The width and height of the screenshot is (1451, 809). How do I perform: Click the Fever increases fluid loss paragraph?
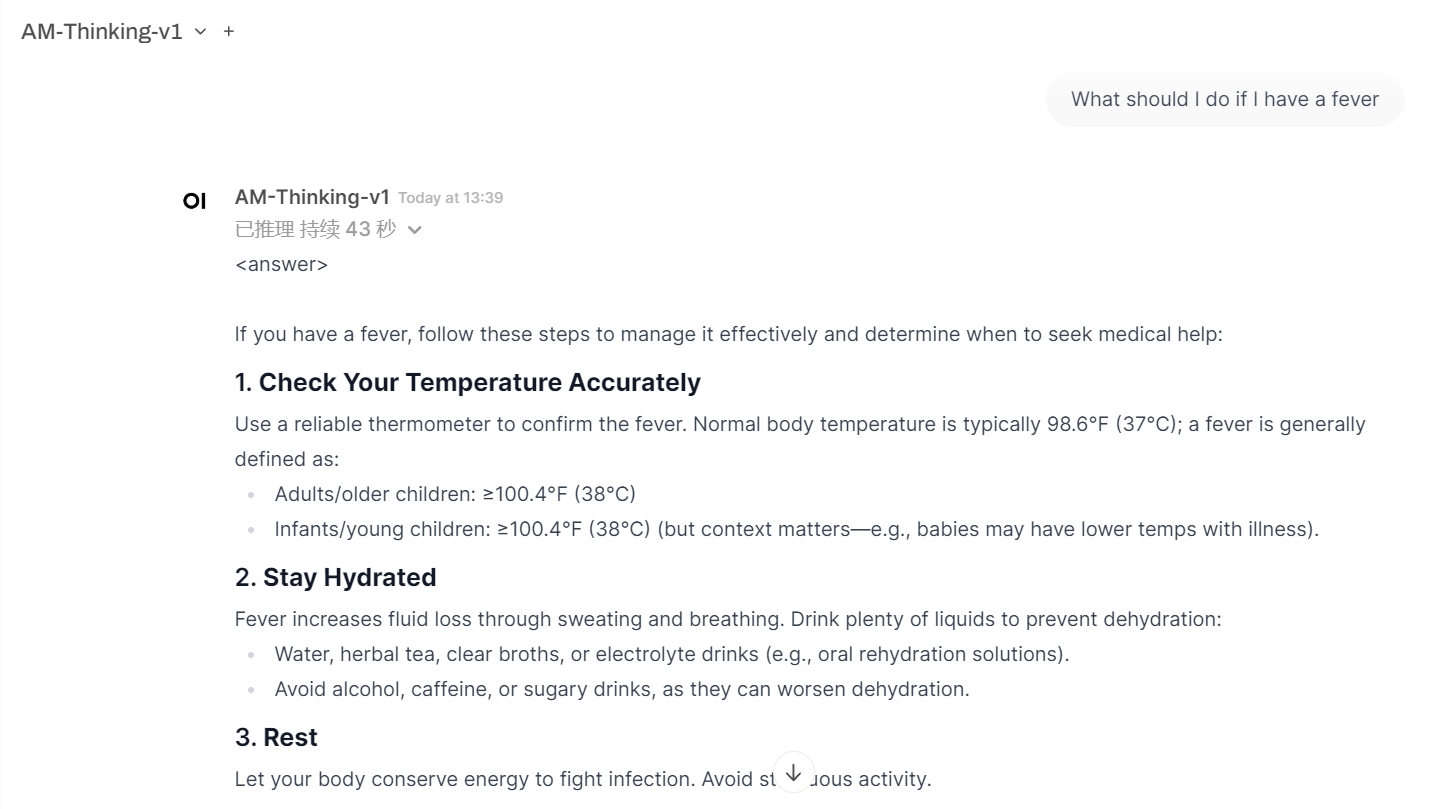tap(727, 620)
